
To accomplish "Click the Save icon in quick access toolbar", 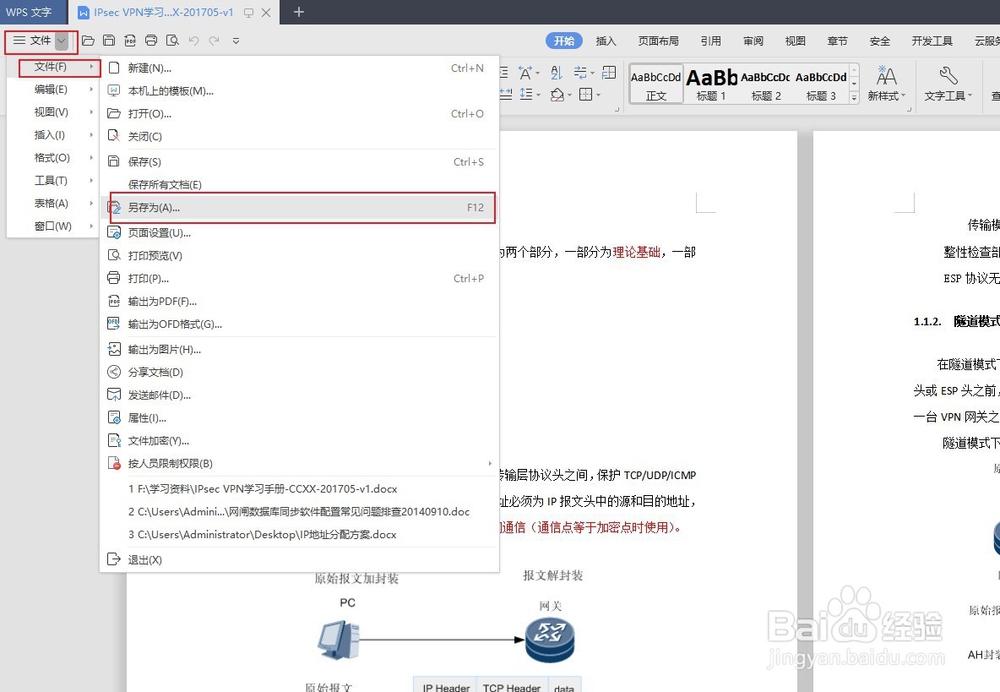I will click(109, 41).
